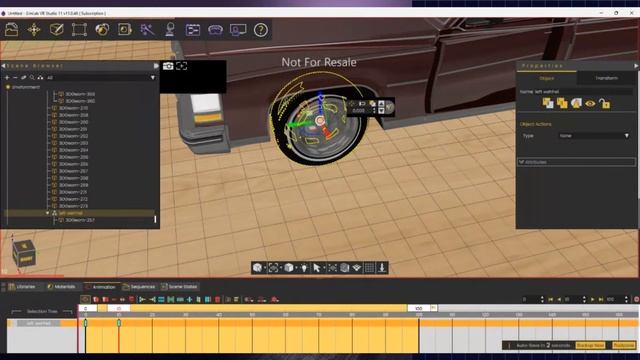
Task: Click the Backup Now button
Action: click(x=590, y=345)
